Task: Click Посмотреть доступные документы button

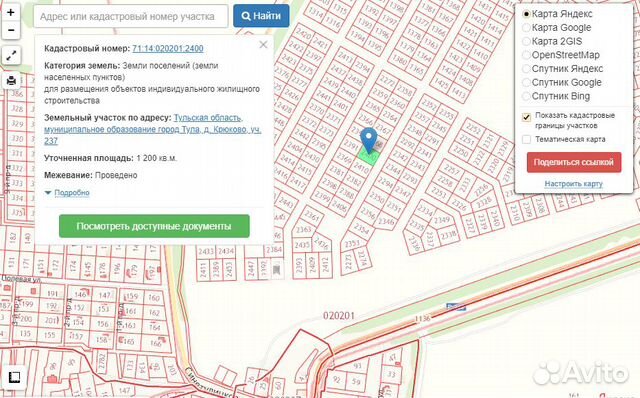Action: pos(154,226)
